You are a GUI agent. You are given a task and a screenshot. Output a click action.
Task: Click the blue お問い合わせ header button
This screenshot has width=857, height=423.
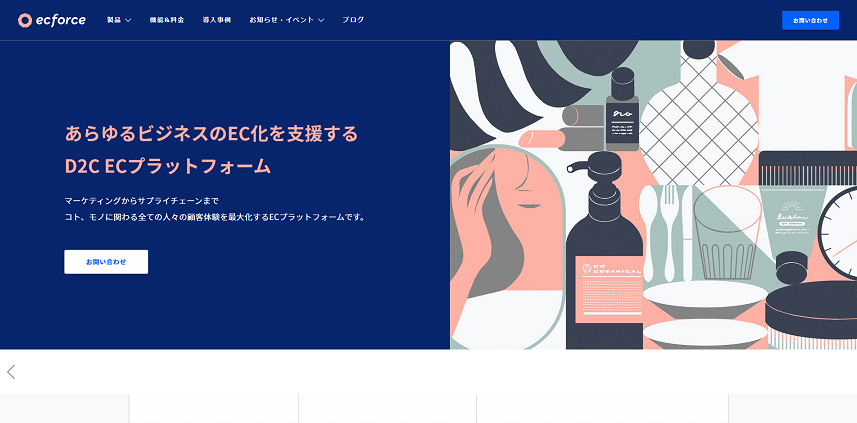810,20
